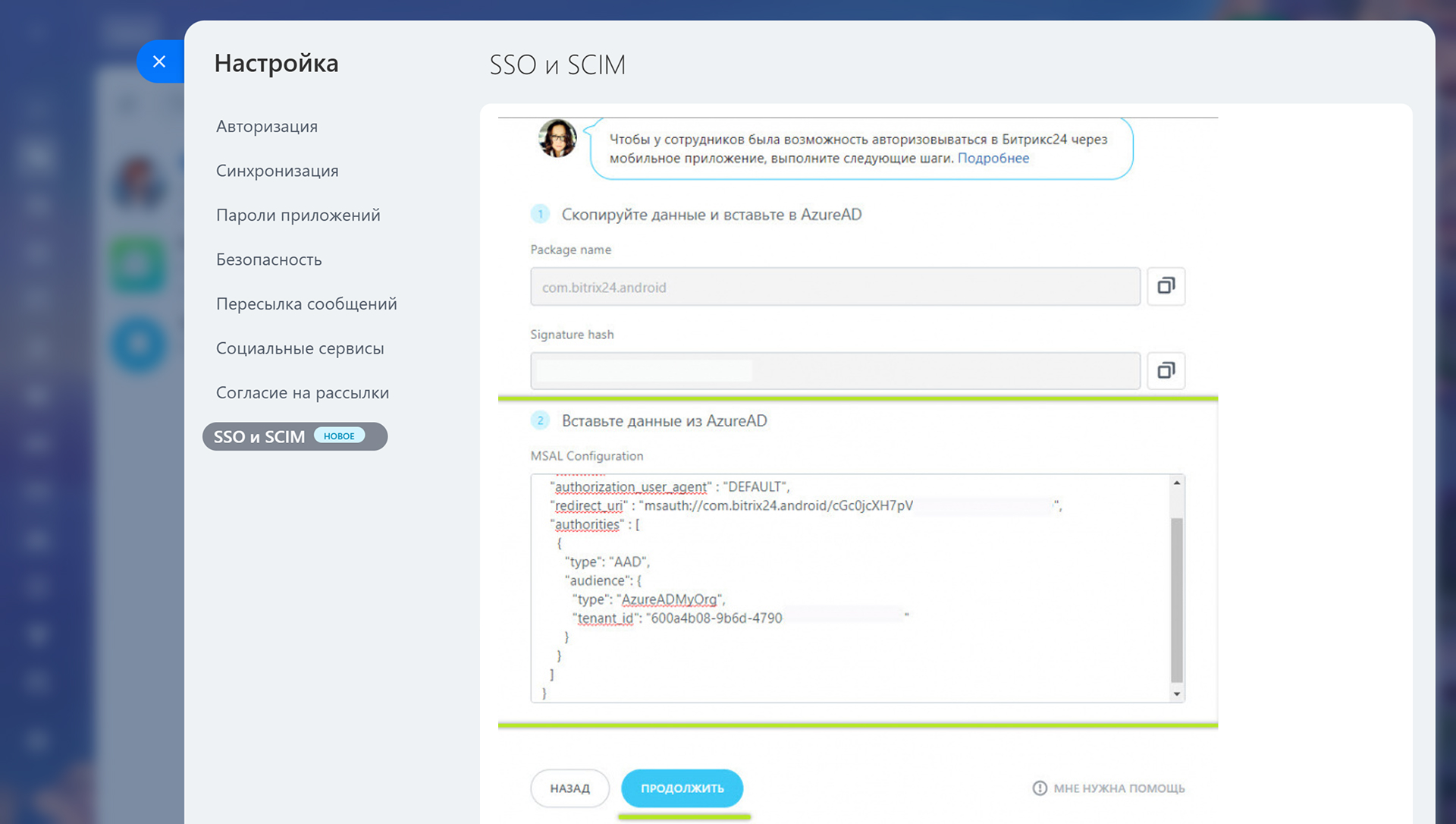Open Пересылка сообщений settings

[306, 303]
